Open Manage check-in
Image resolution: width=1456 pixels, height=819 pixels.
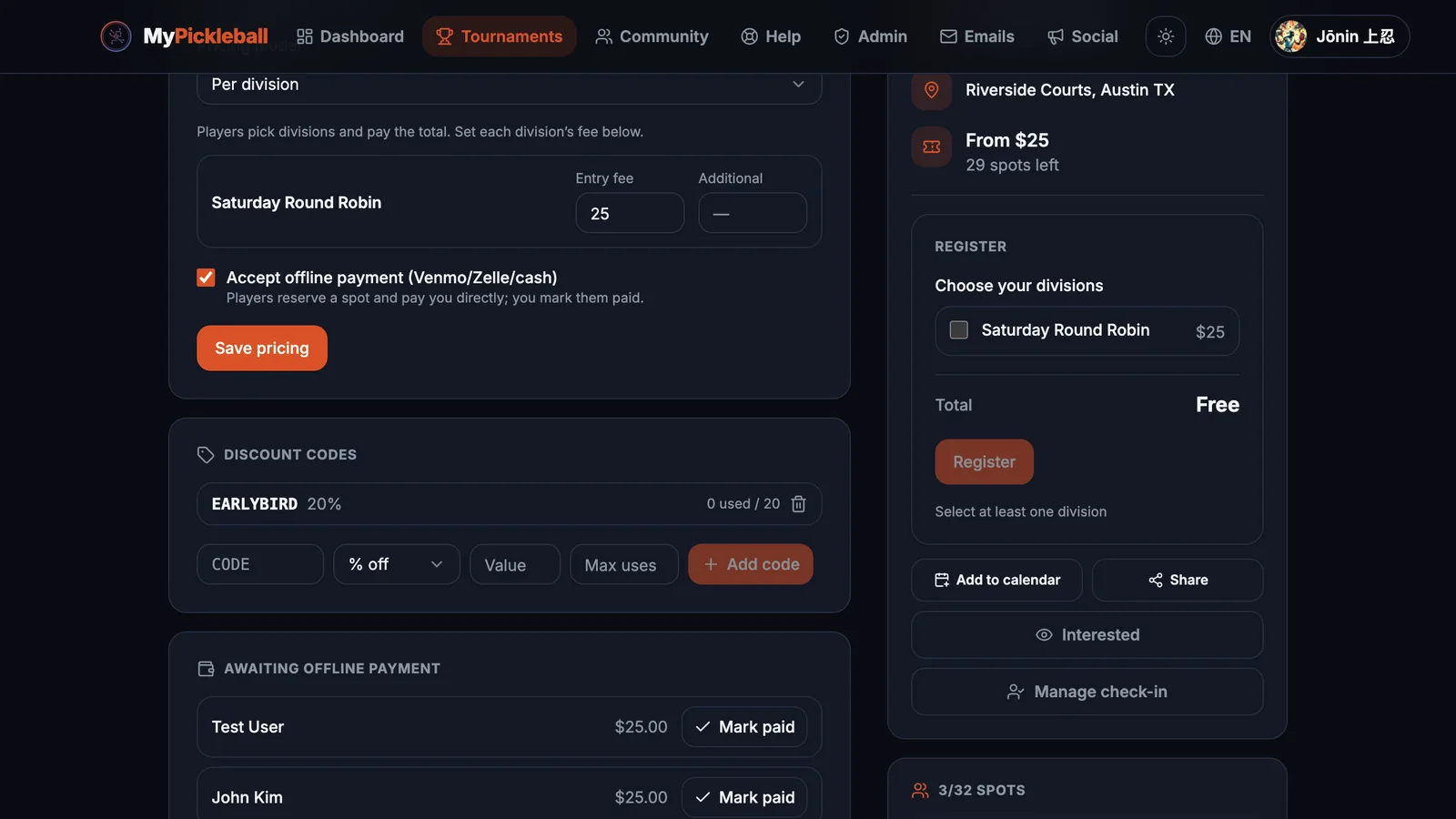[x=1087, y=692]
